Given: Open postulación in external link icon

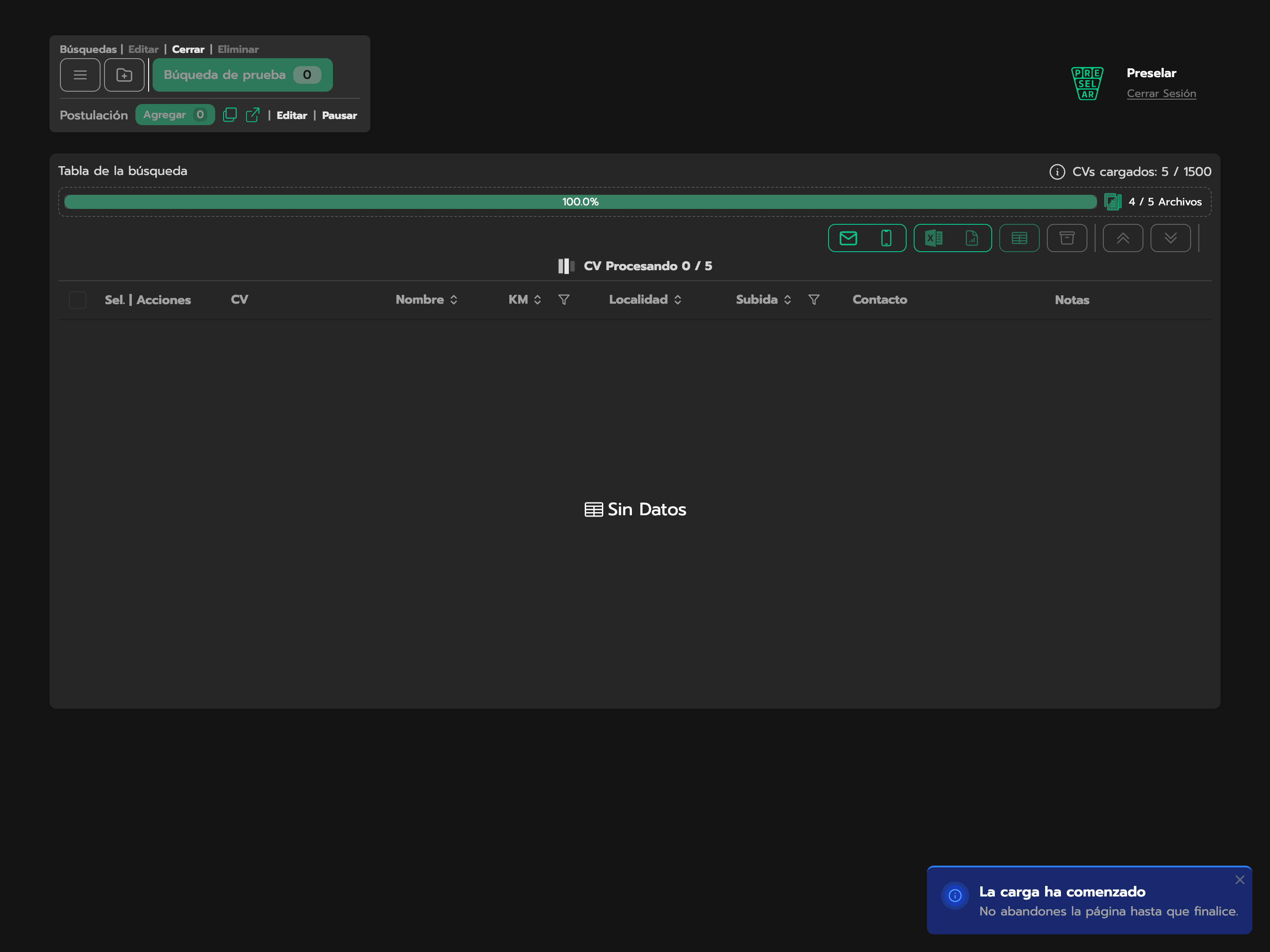Looking at the screenshot, I should 253,115.
